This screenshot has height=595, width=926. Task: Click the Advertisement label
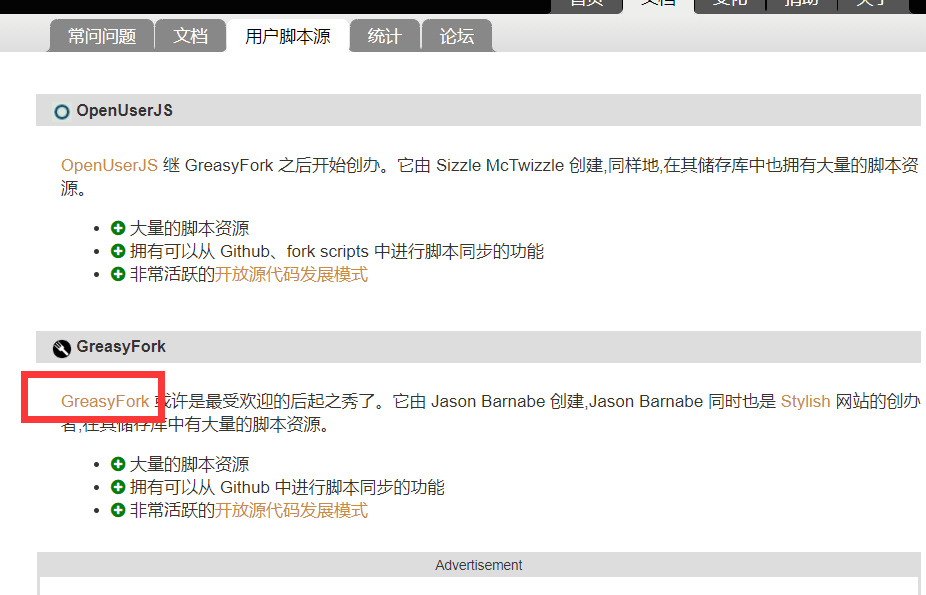(478, 565)
